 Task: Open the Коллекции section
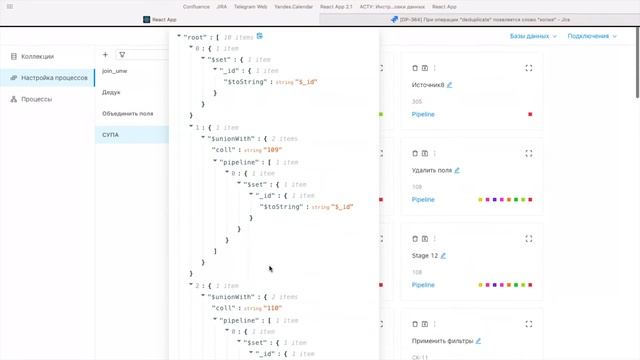click(38, 56)
